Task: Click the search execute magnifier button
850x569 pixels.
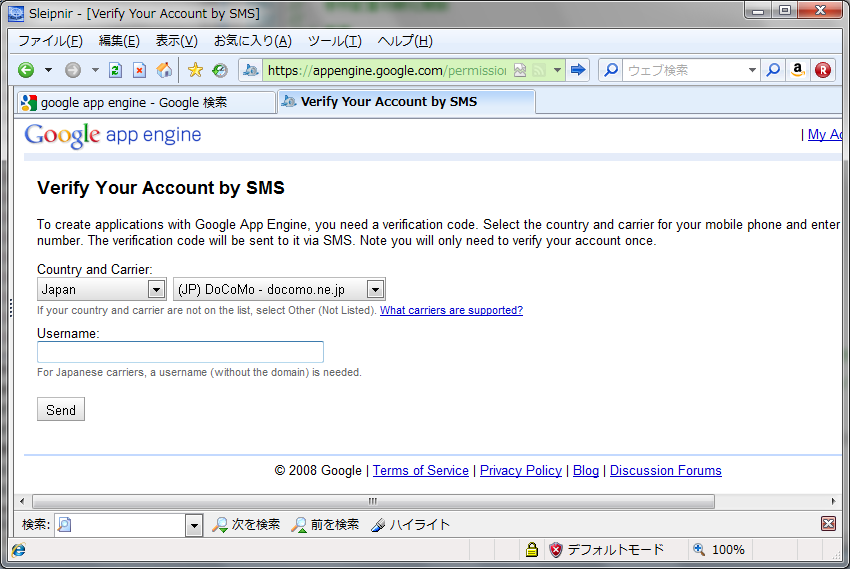Action: click(x=773, y=70)
